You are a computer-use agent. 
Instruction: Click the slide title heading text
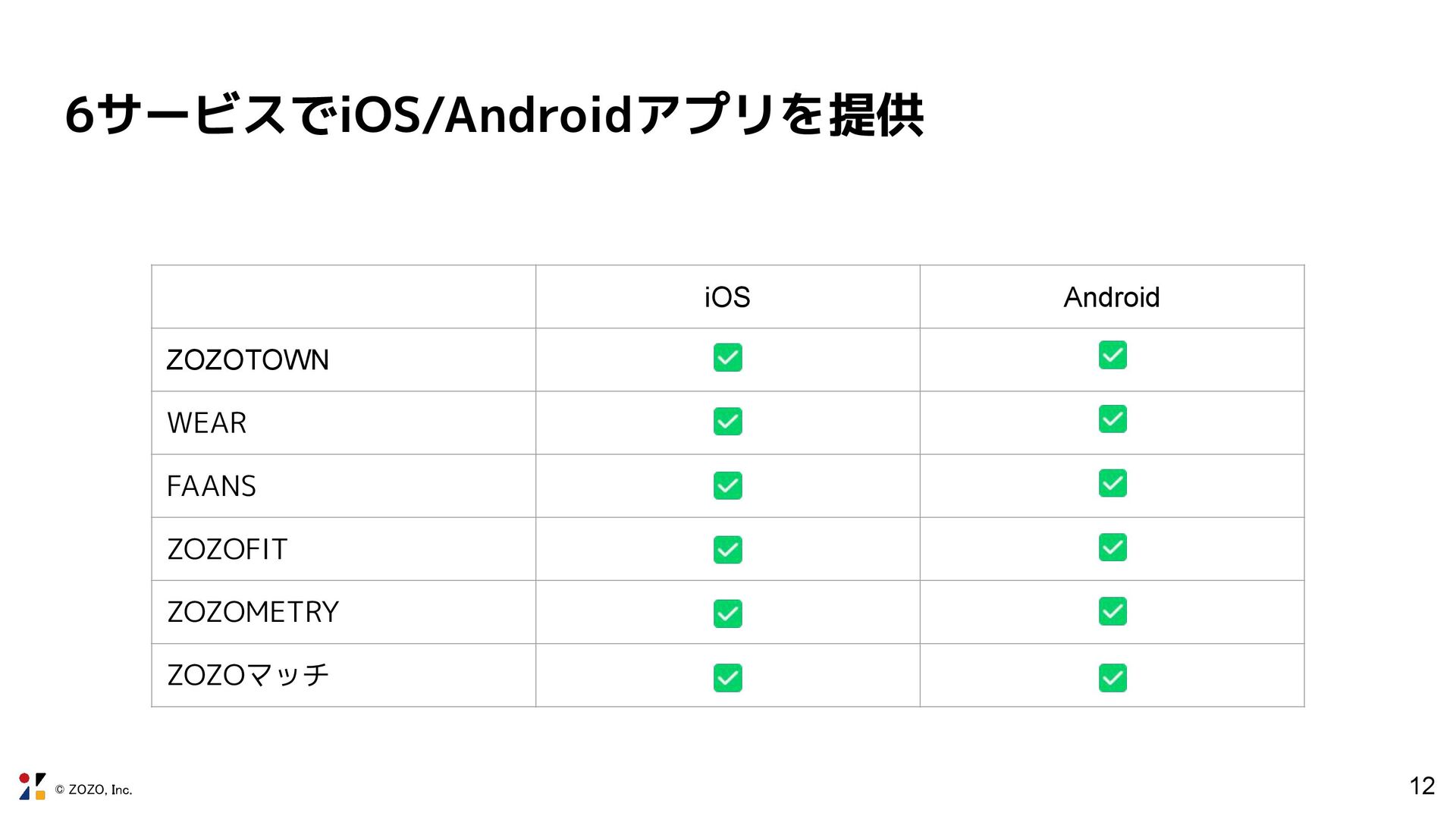(x=494, y=115)
